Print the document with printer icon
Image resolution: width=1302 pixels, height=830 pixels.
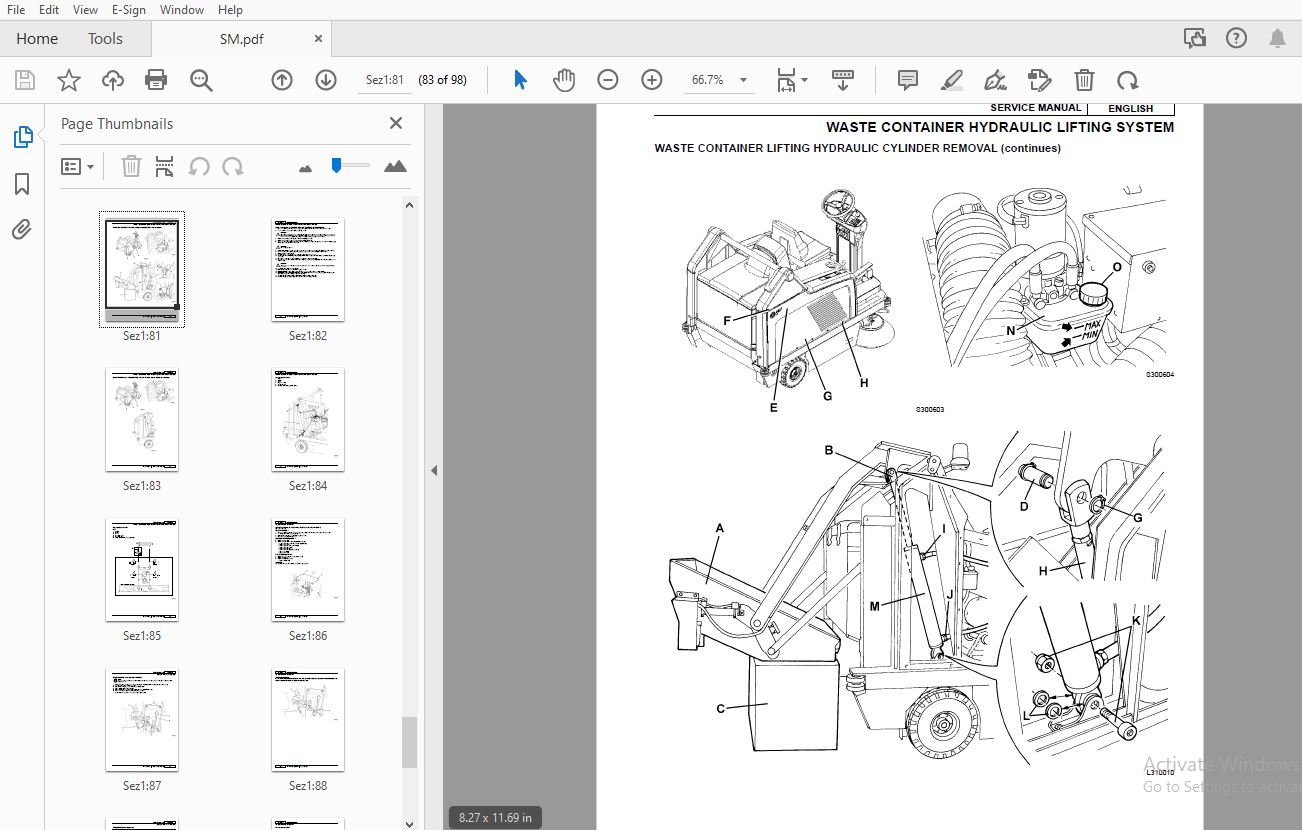[156, 80]
